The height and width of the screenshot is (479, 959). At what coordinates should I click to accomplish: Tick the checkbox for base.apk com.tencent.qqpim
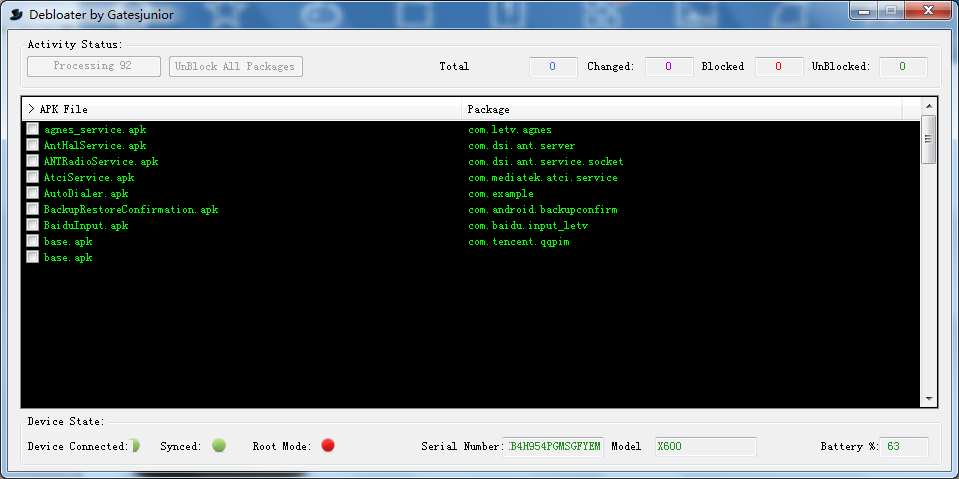pos(32,242)
